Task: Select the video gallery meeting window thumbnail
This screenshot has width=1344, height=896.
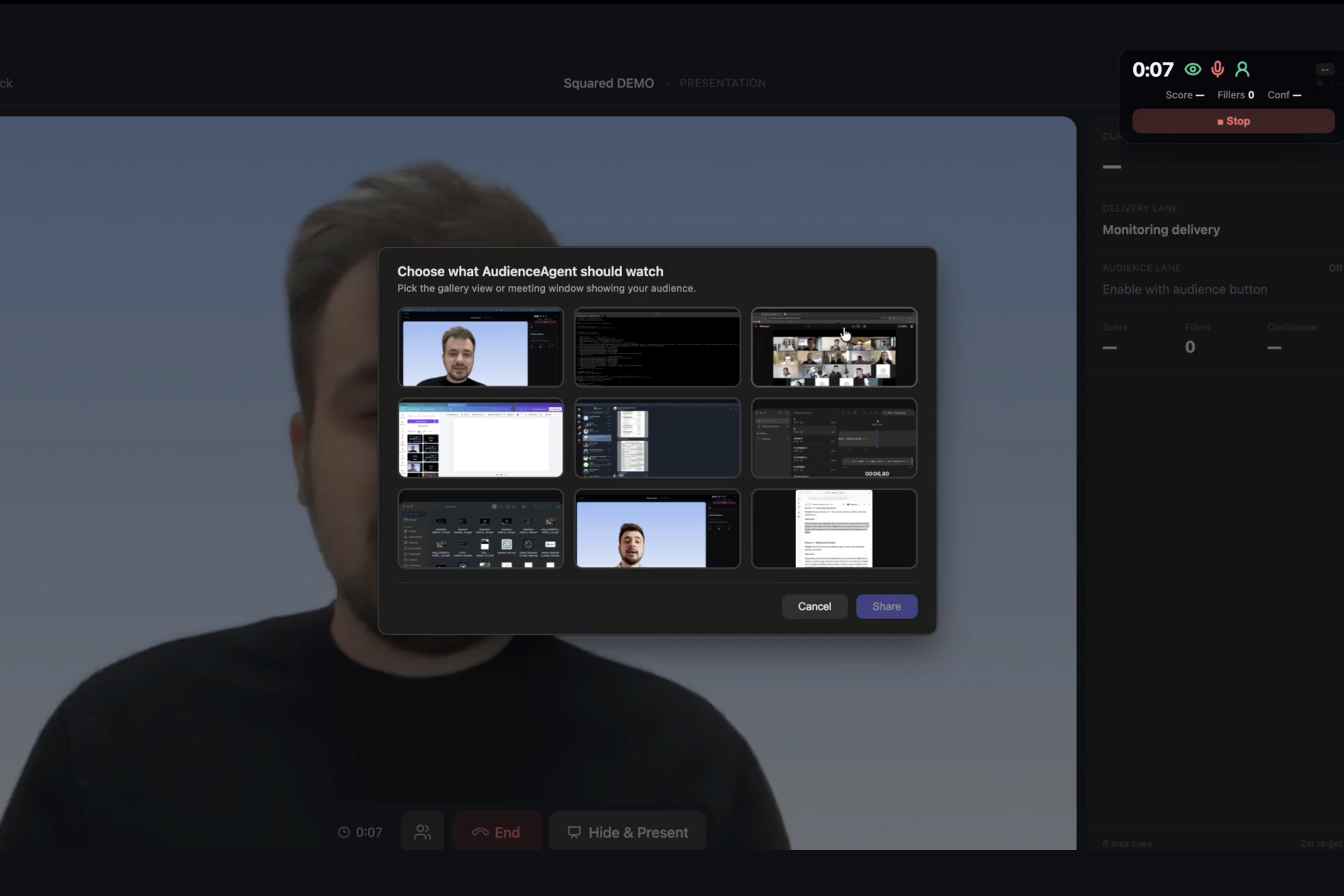Action: [834, 348]
